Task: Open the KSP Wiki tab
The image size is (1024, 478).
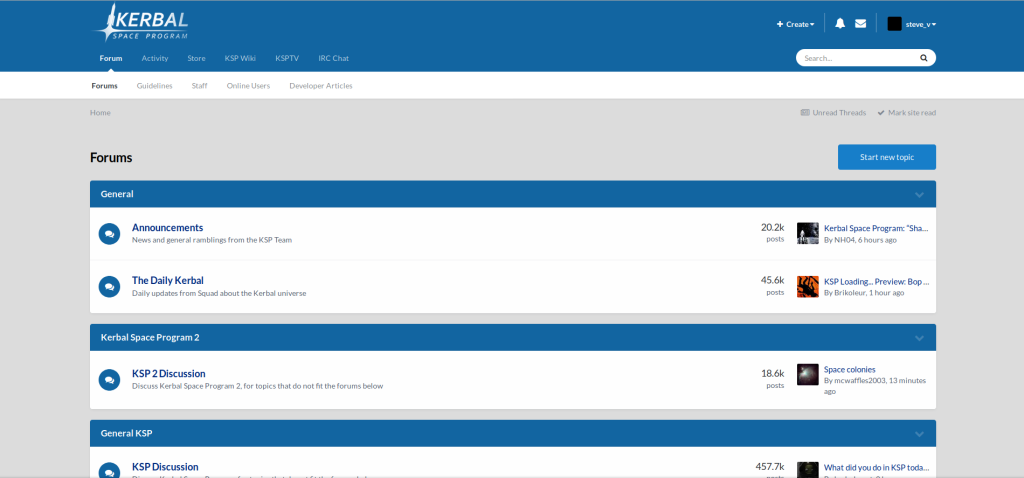Action: point(240,58)
